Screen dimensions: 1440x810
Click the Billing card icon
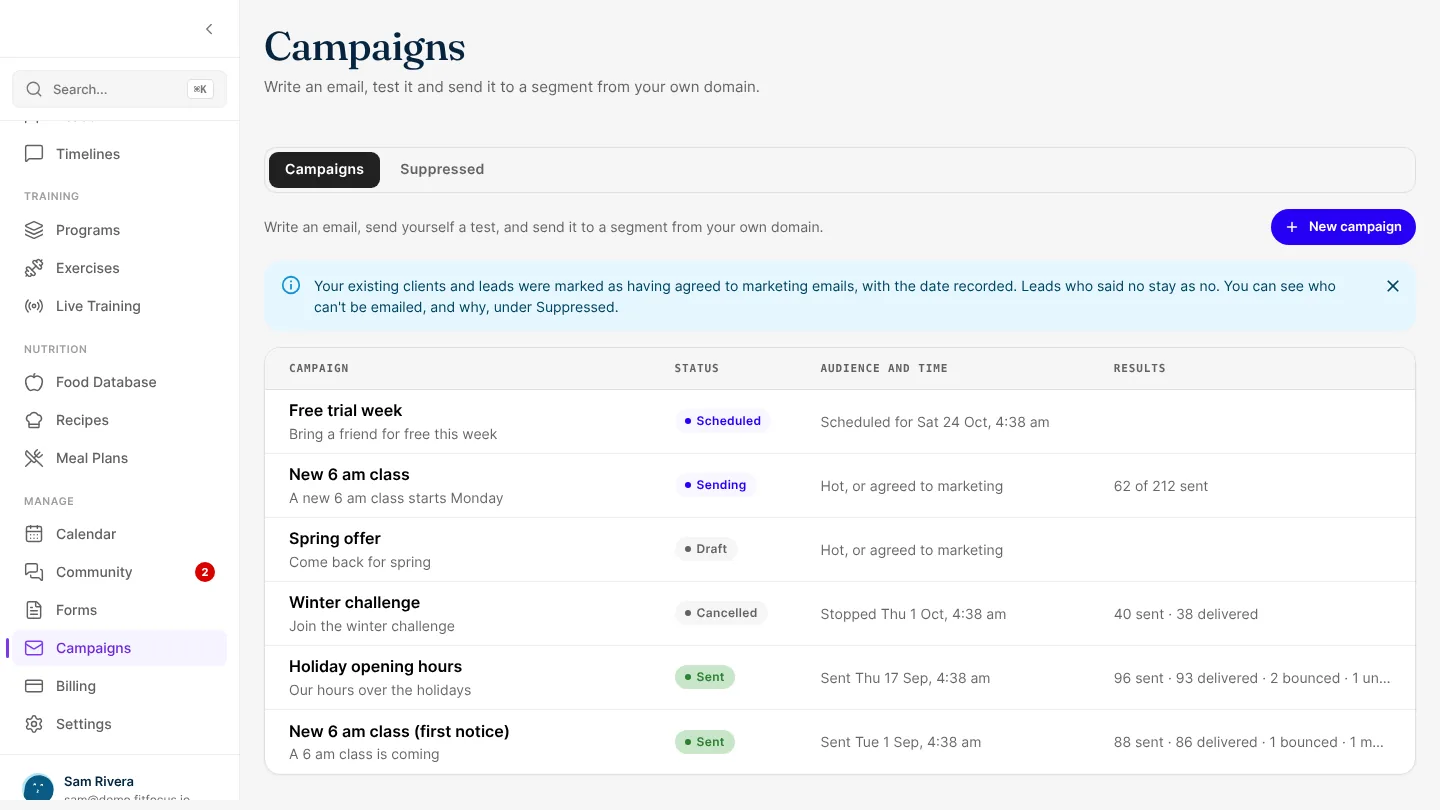[34, 686]
